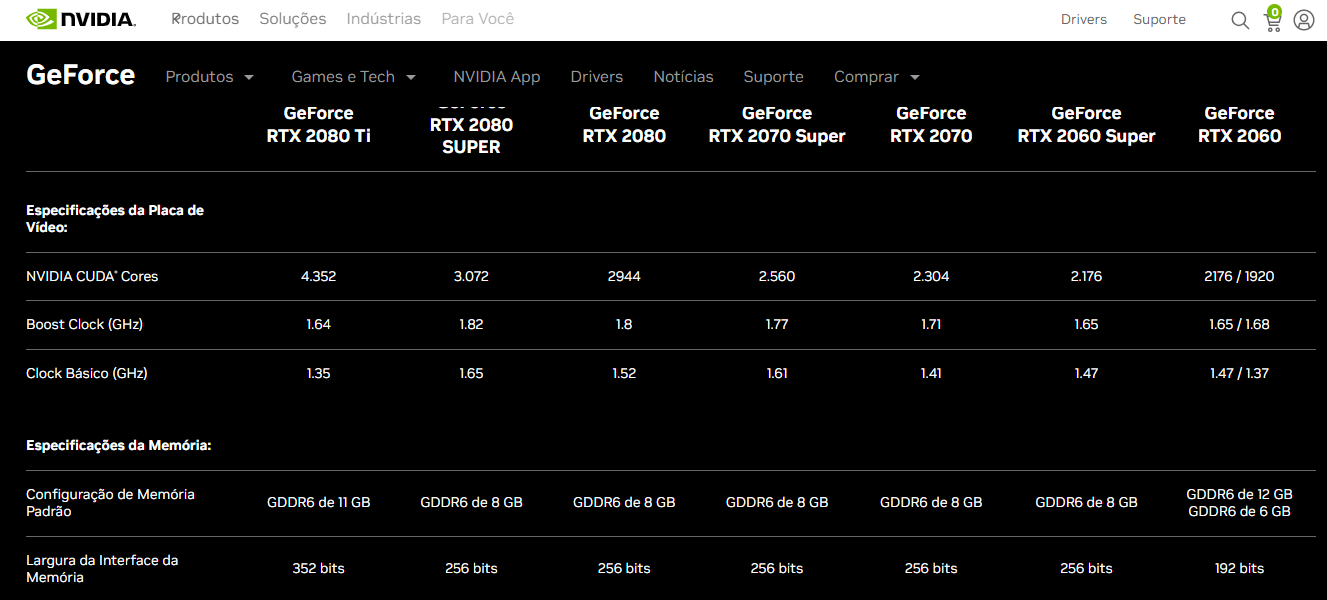Viewport: 1327px width, 600px height.
Task: Click 352 bits cell
Action: coord(318,568)
